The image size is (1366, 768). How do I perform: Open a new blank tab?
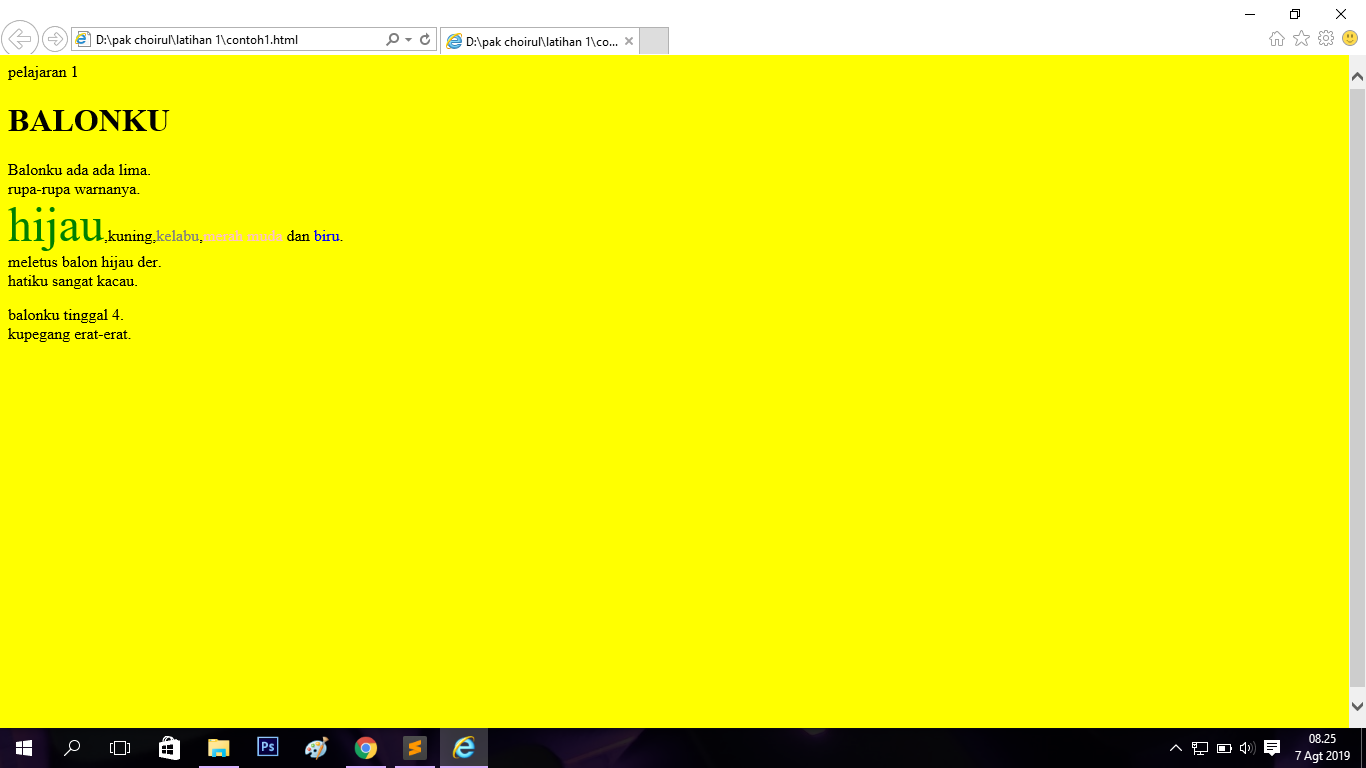653,41
